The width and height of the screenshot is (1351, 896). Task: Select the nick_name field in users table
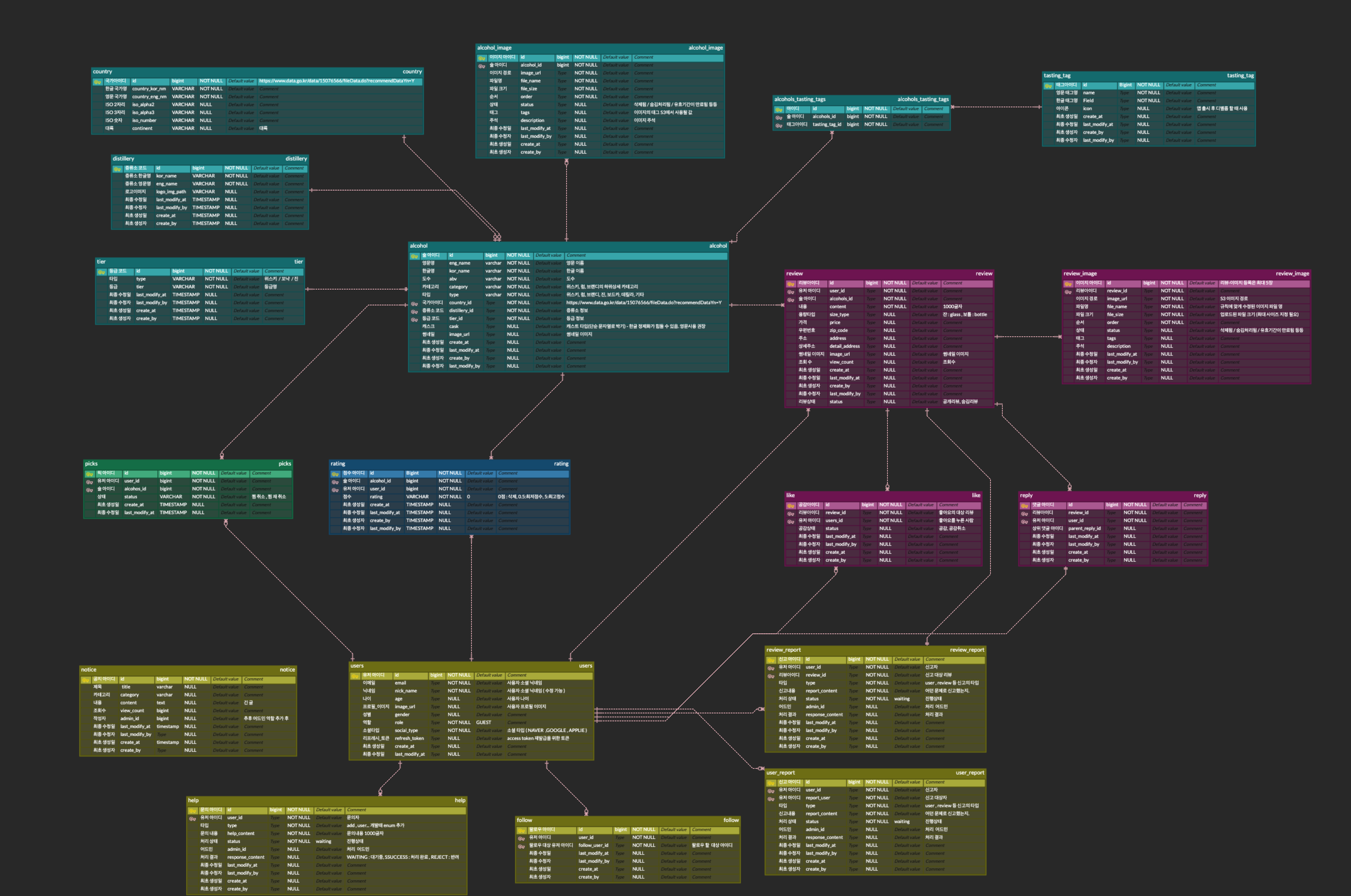coord(406,692)
